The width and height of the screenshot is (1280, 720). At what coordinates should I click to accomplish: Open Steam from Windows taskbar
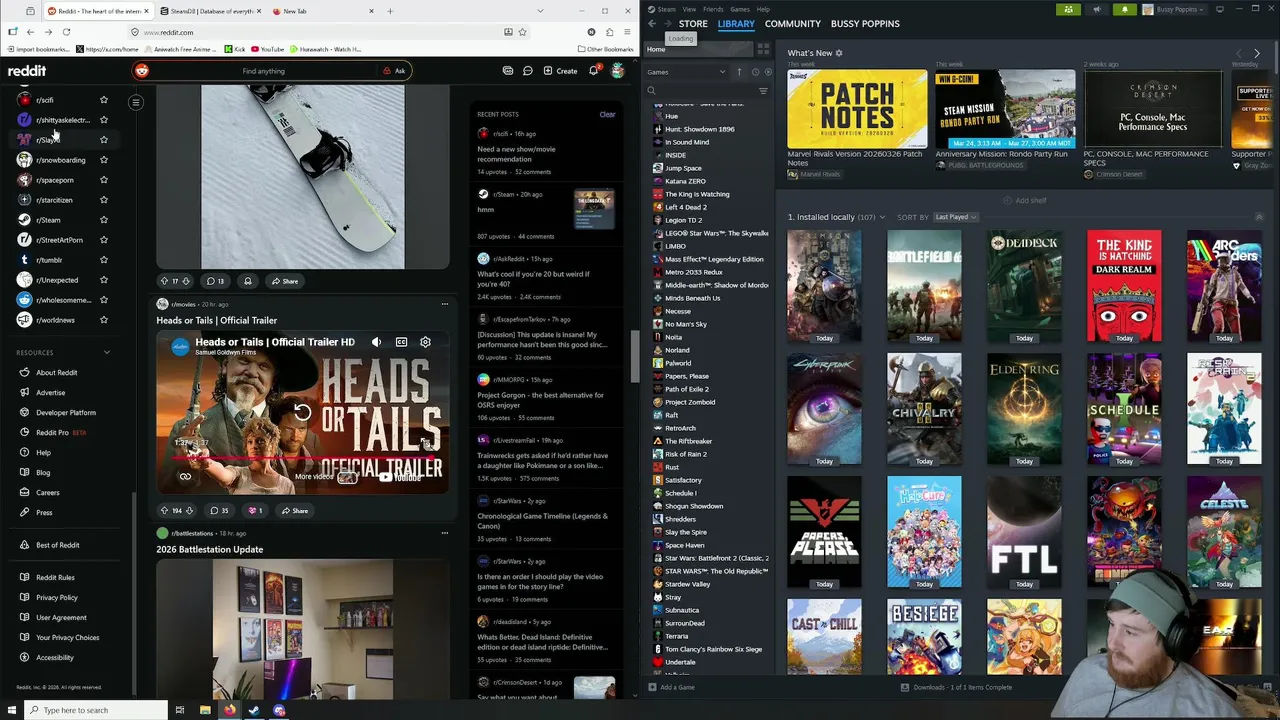pos(254,710)
